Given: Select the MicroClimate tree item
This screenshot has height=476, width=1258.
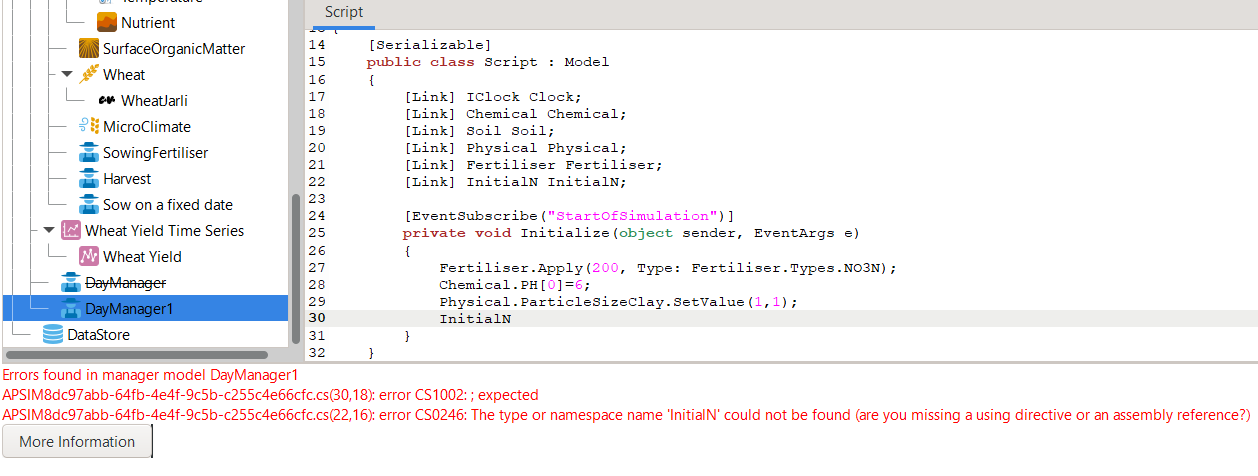Looking at the screenshot, I should click(147, 126).
